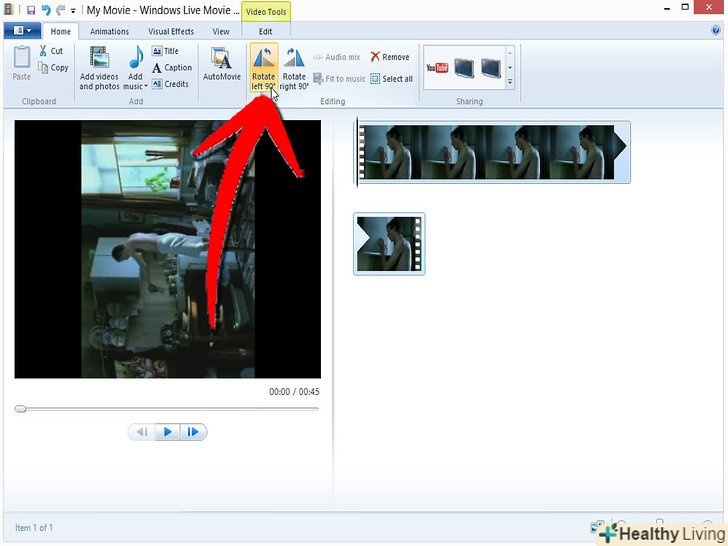The height and width of the screenshot is (546, 728).
Task: Rotate the video right 90°
Action: point(294,68)
